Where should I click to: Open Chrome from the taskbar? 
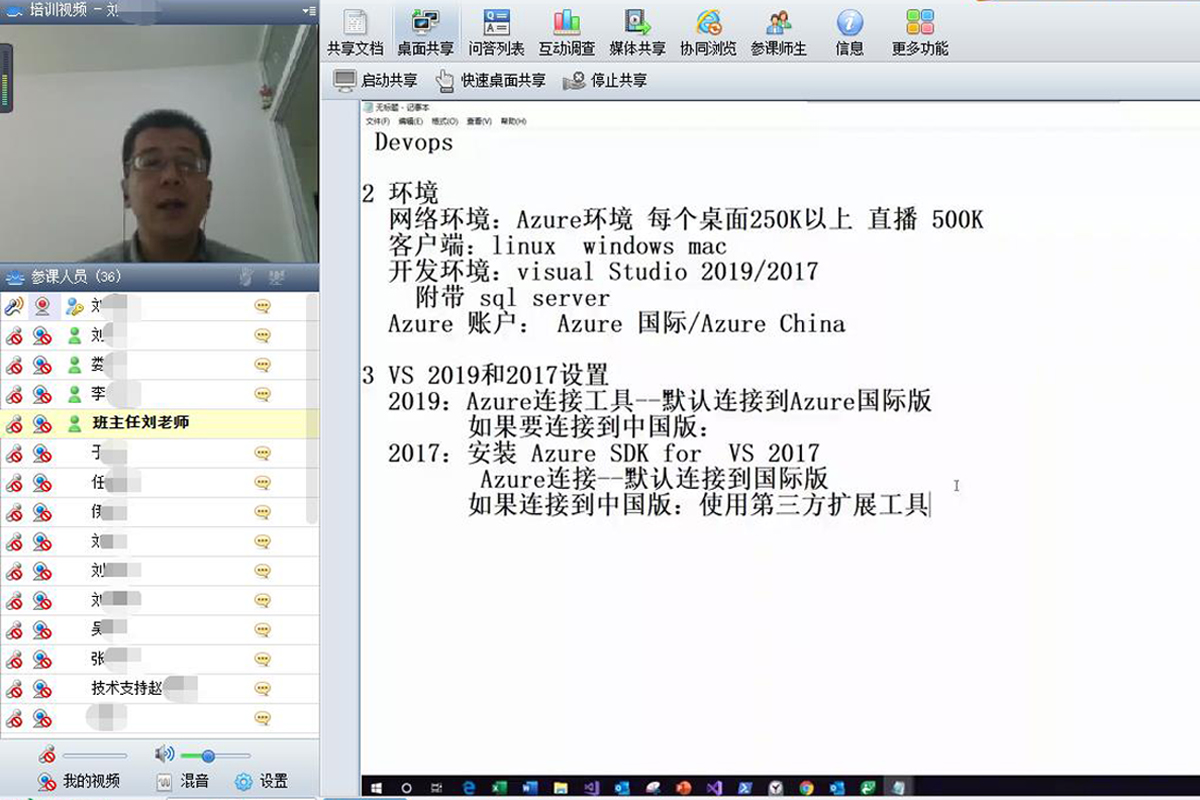[x=806, y=788]
